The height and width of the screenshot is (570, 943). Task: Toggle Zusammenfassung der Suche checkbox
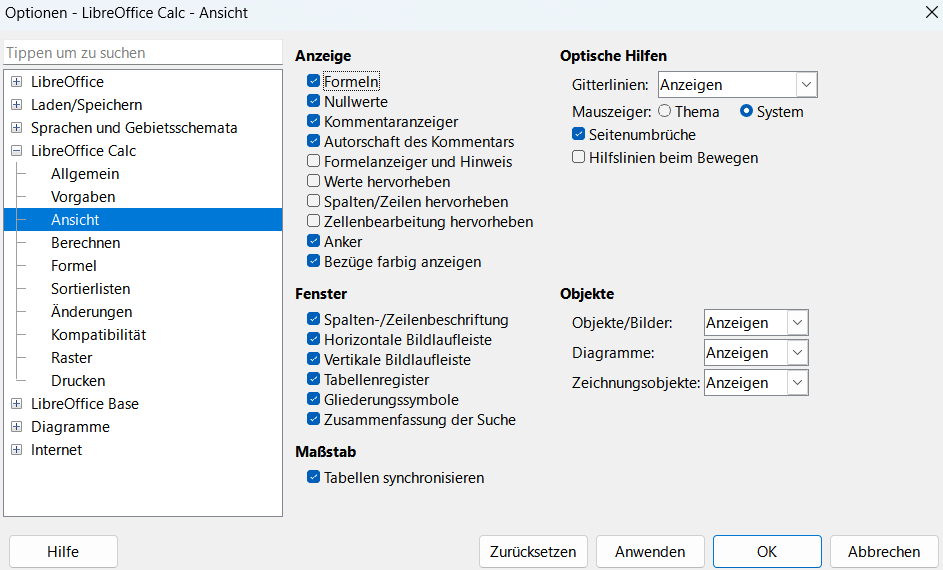click(x=313, y=419)
